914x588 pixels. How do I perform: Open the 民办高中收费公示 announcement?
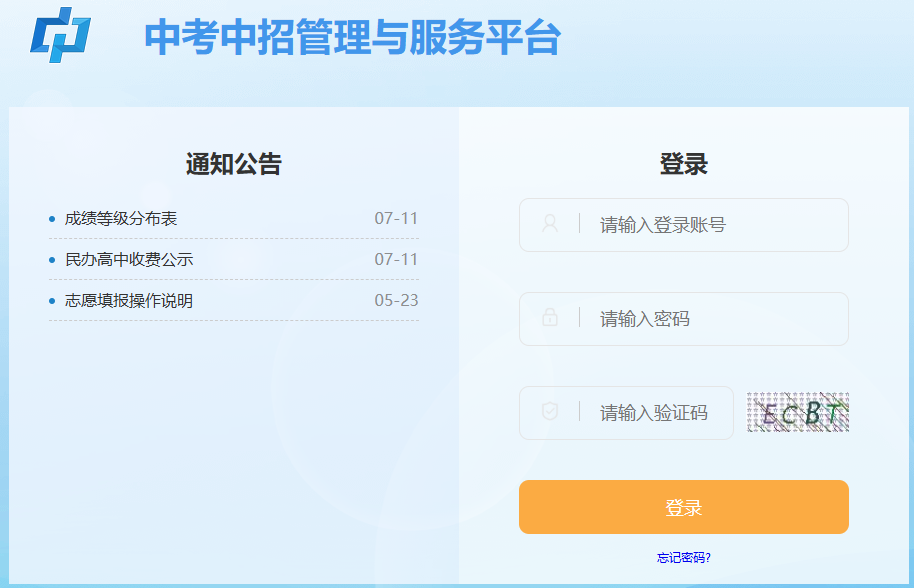click(x=129, y=259)
